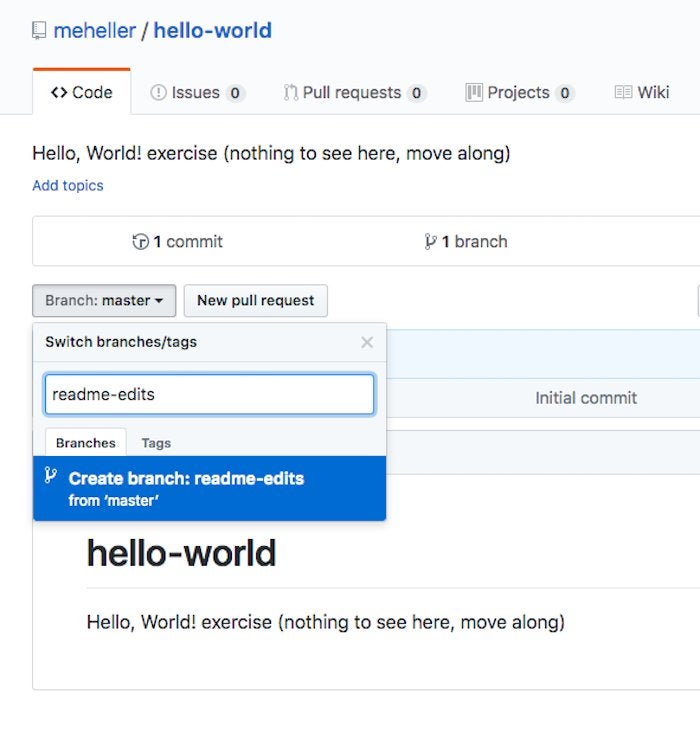Click the Projects count badge
The height and width of the screenshot is (733, 700).
[565, 93]
